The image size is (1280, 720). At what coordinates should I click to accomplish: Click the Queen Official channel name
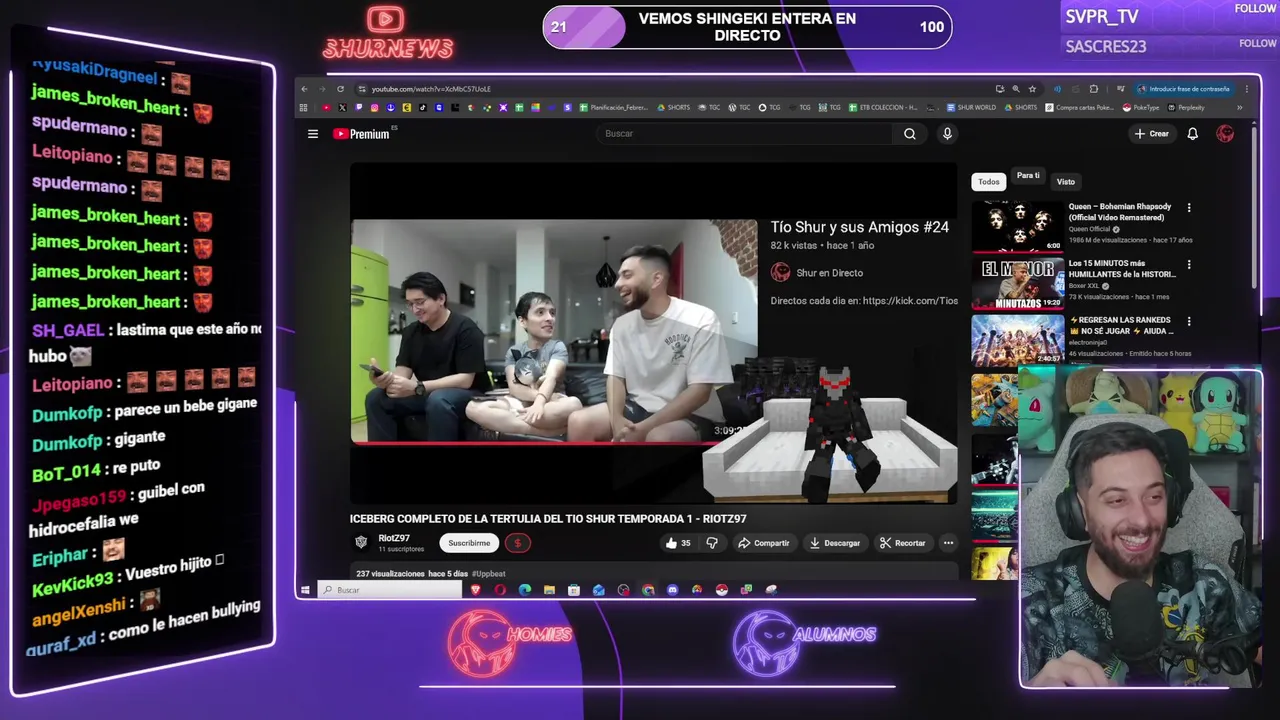point(1089,229)
